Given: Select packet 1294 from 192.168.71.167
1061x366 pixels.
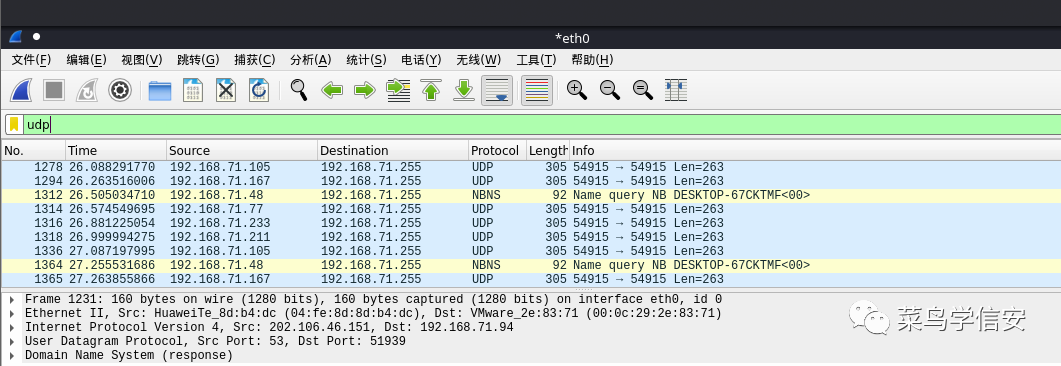Looking at the screenshot, I should click(x=530, y=181).
